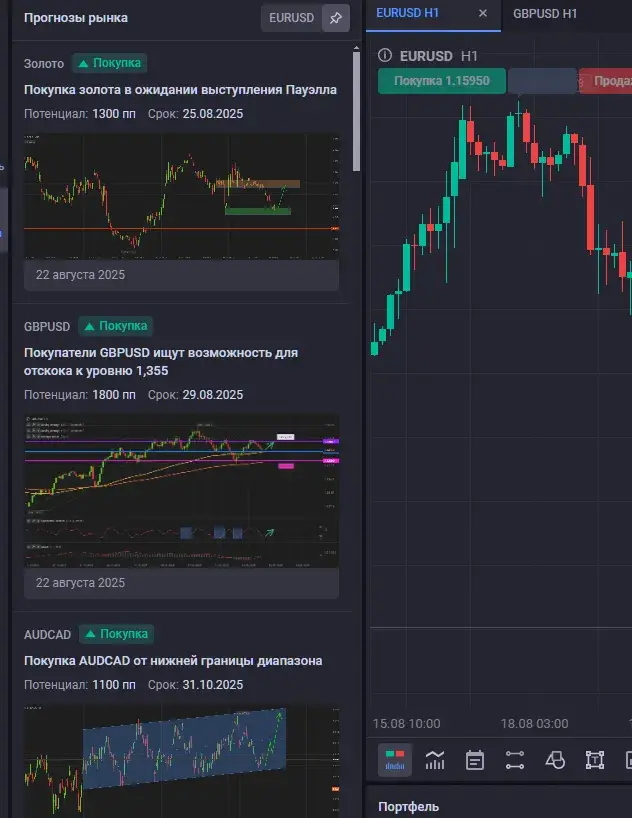Click the EURUSD filter chip in forecasts

[291, 18]
